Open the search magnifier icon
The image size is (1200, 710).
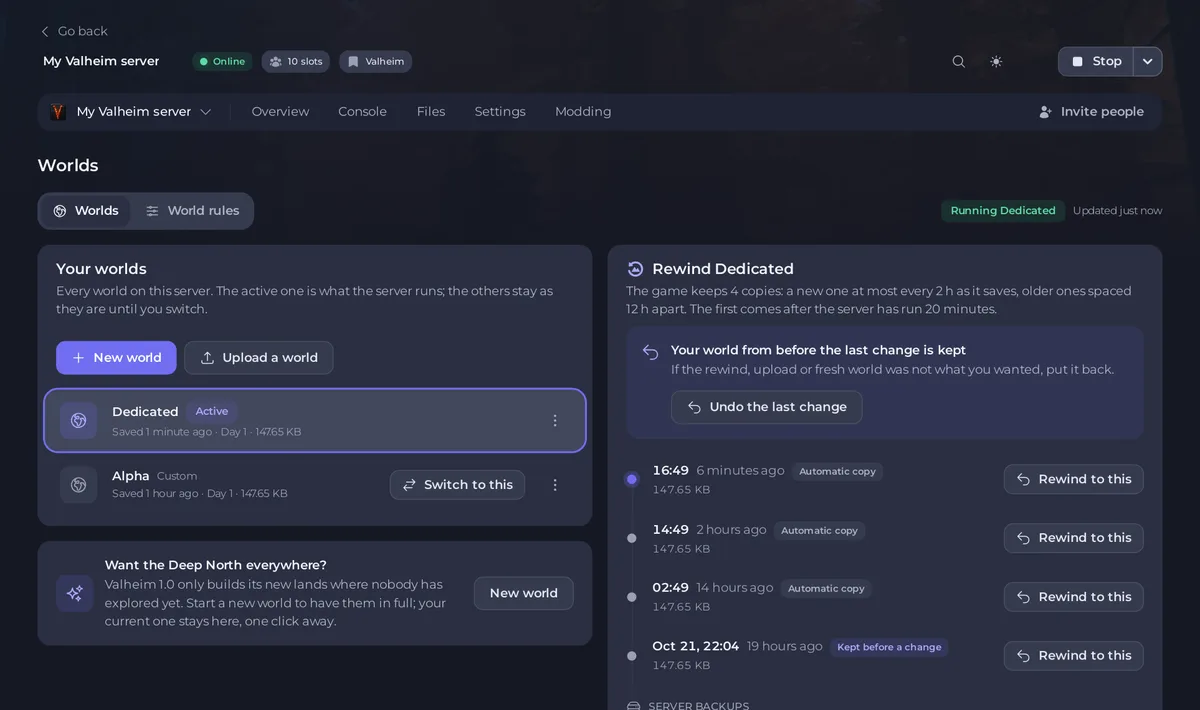(958, 61)
